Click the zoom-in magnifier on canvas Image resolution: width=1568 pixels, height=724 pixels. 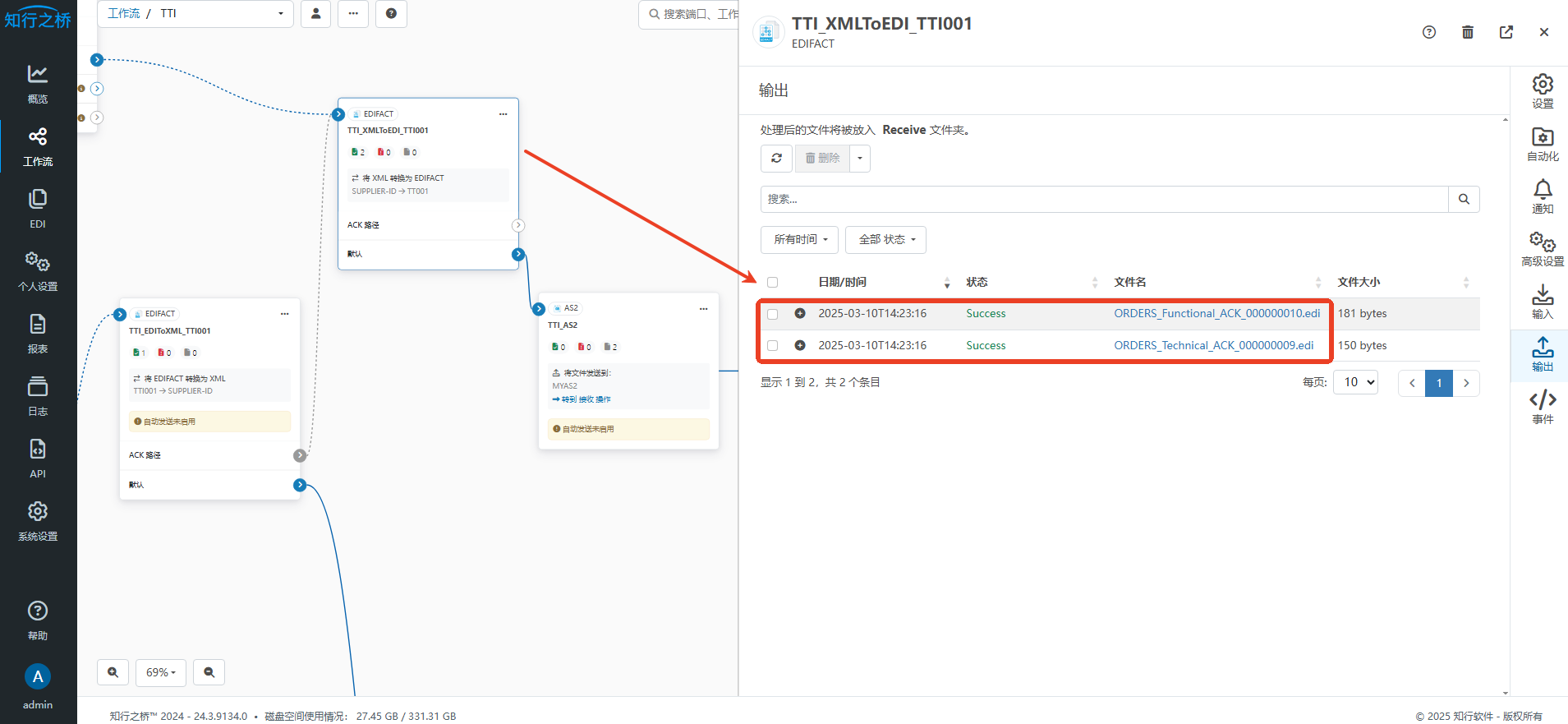(113, 672)
